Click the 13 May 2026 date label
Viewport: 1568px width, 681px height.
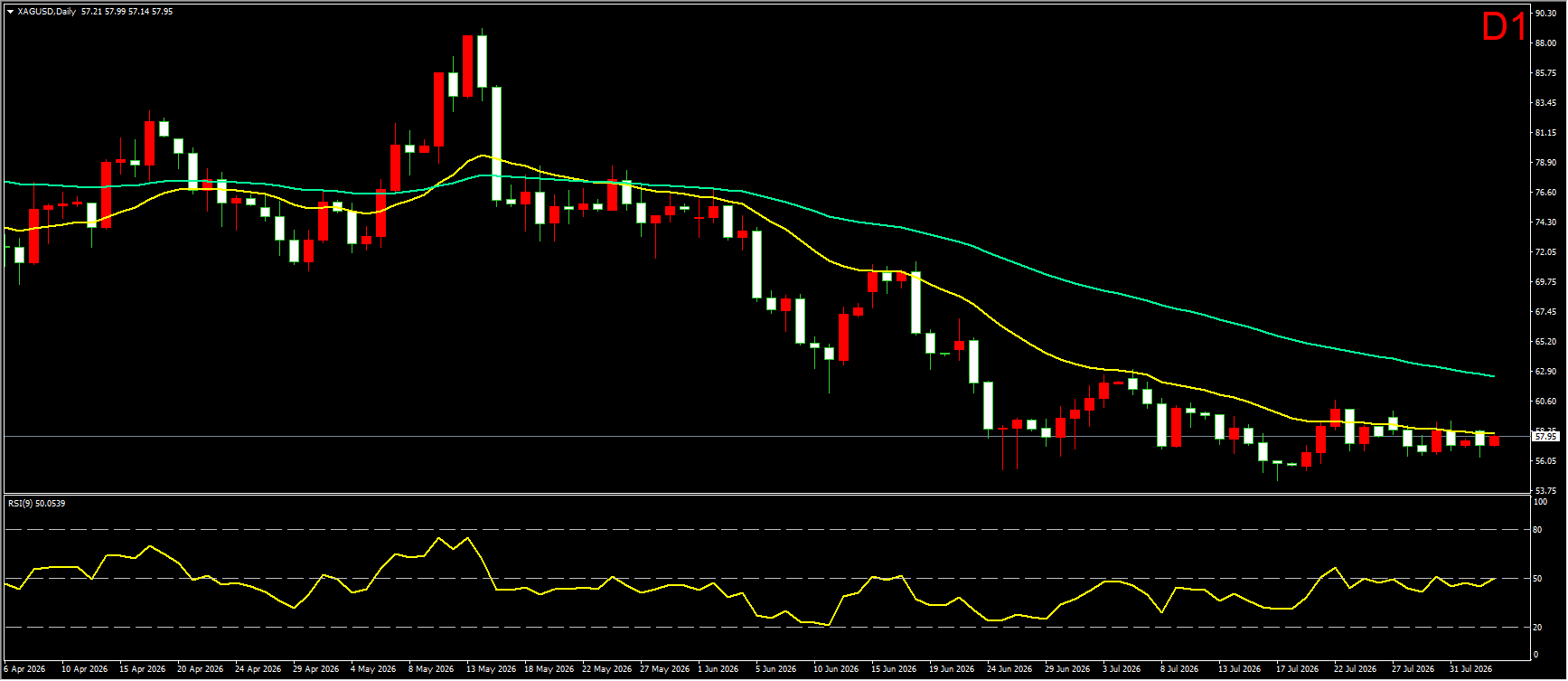pyautogui.click(x=491, y=670)
